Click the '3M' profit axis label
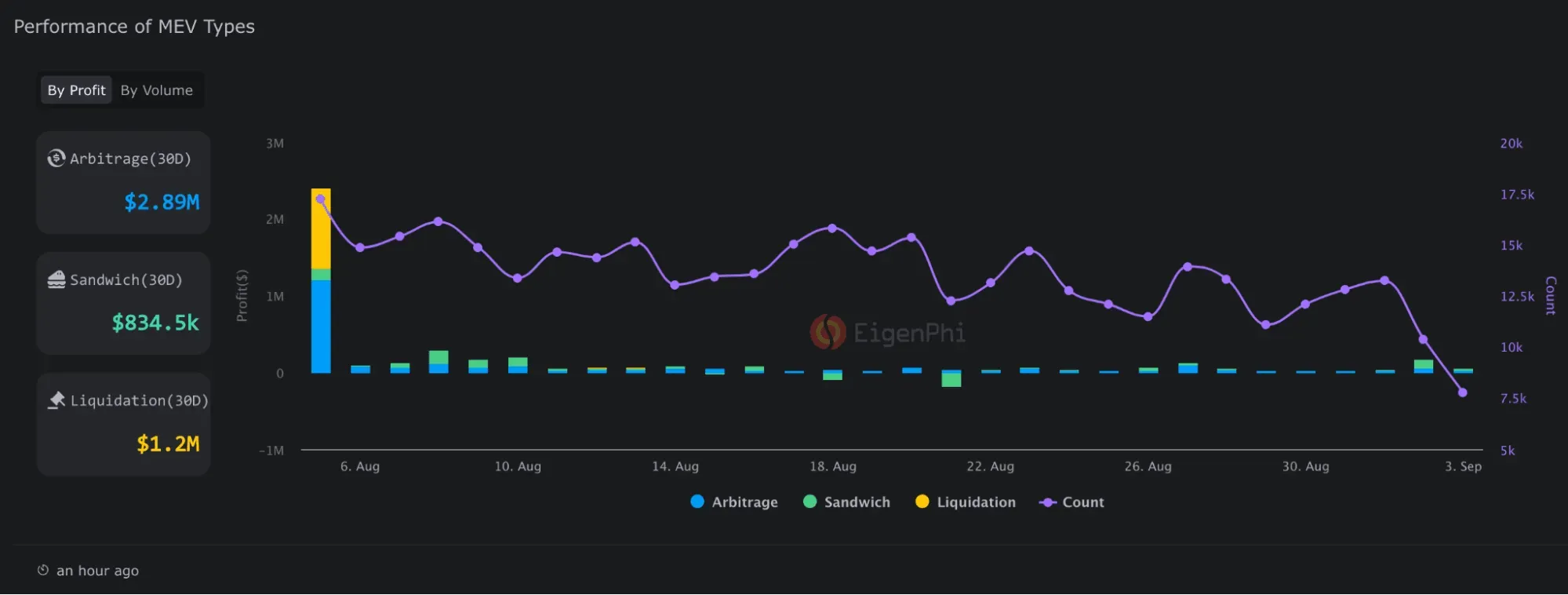 (275, 144)
